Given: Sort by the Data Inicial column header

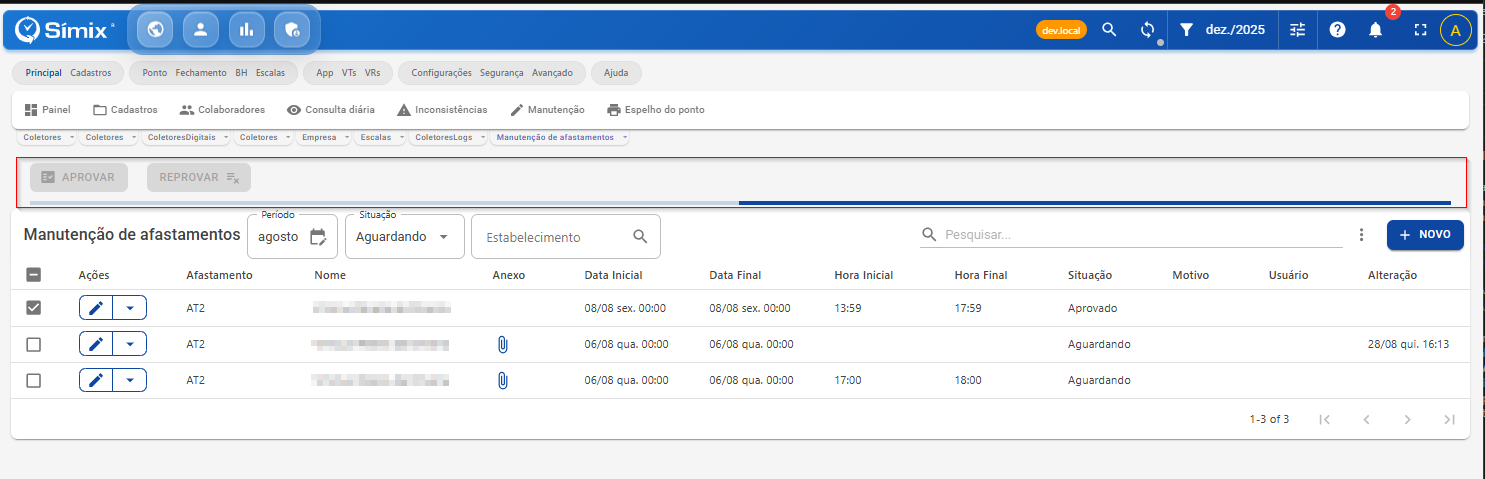Looking at the screenshot, I should pos(613,275).
